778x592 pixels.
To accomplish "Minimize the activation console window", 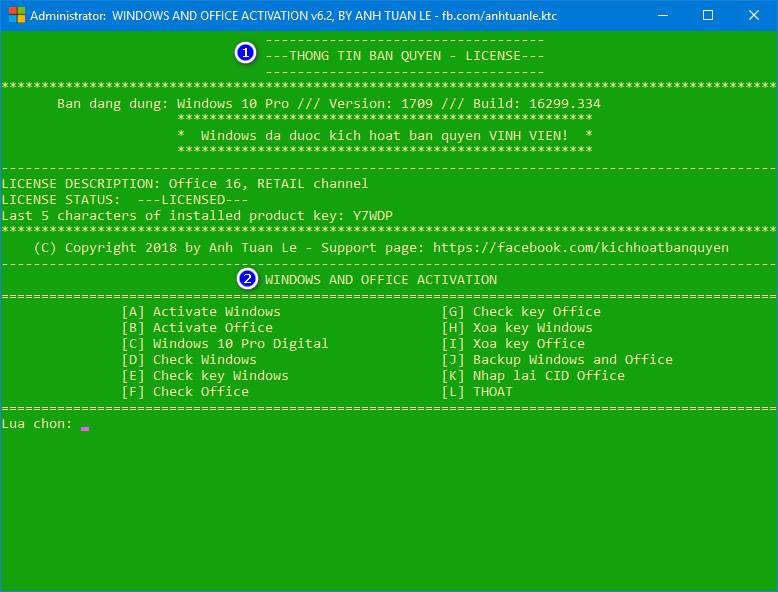I will pyautogui.click(x=662, y=15).
